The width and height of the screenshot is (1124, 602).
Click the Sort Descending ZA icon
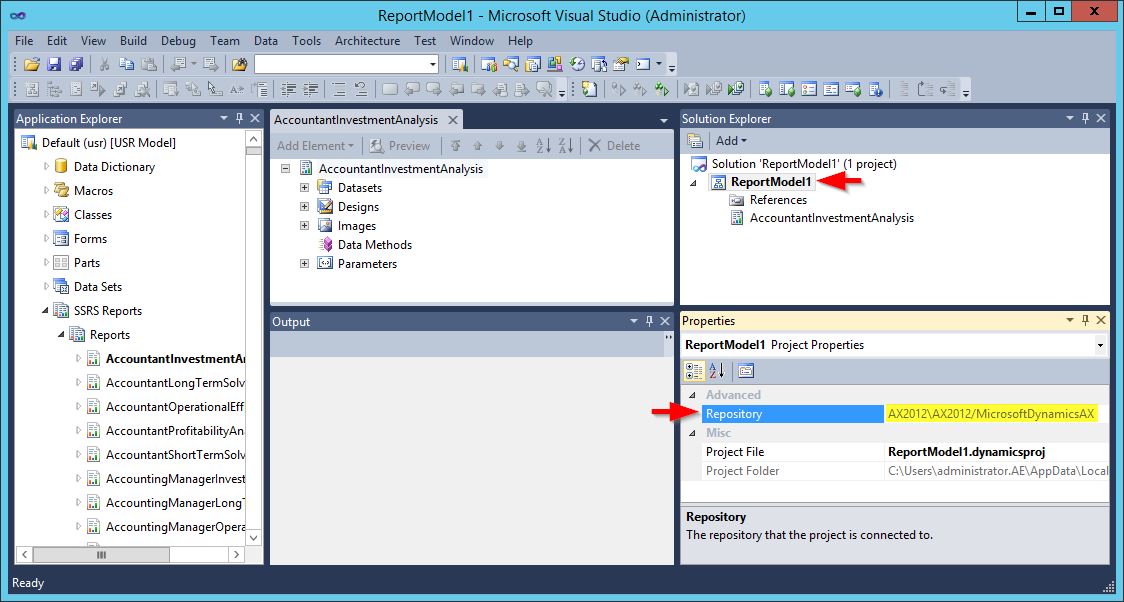point(566,145)
